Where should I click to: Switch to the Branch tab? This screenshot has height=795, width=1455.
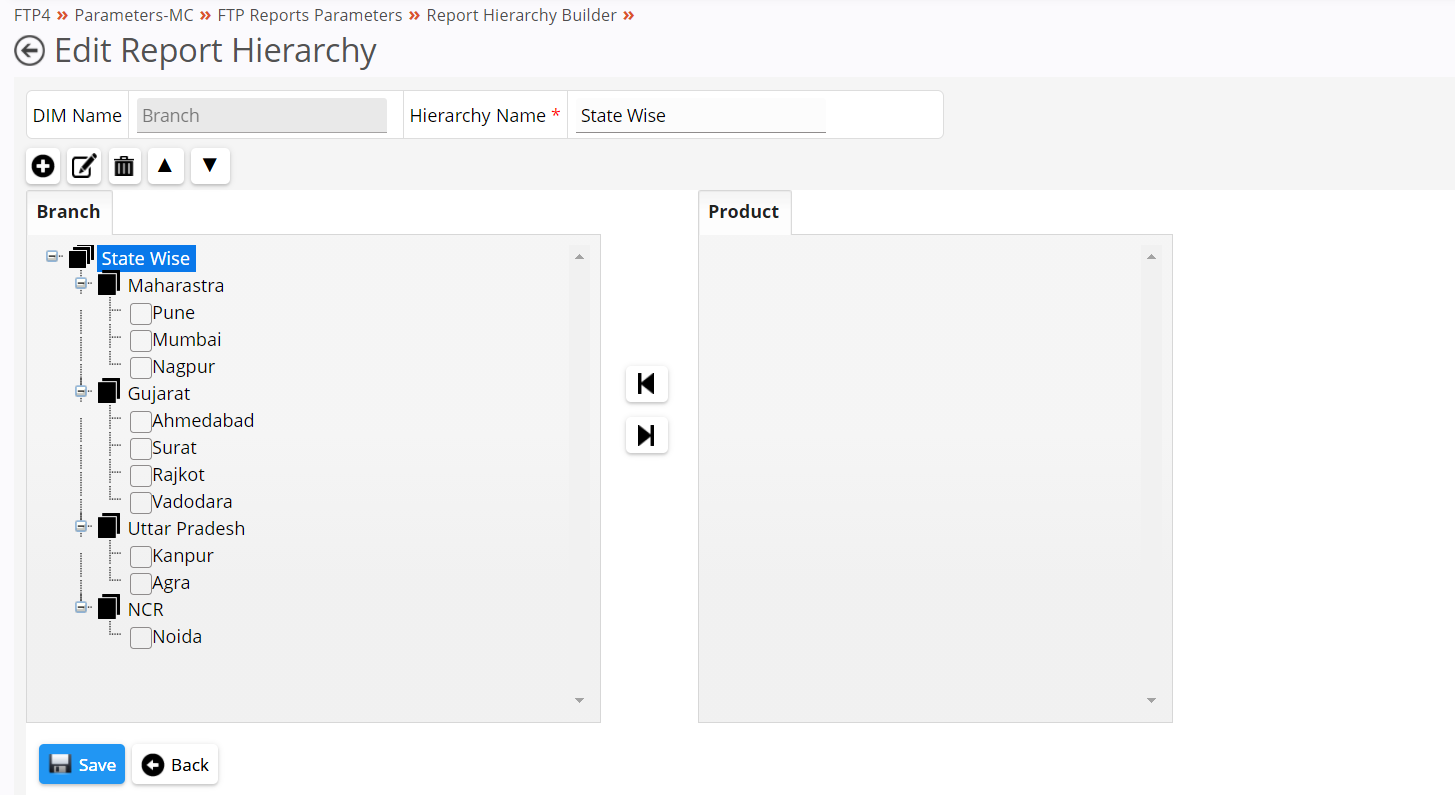[x=69, y=212]
